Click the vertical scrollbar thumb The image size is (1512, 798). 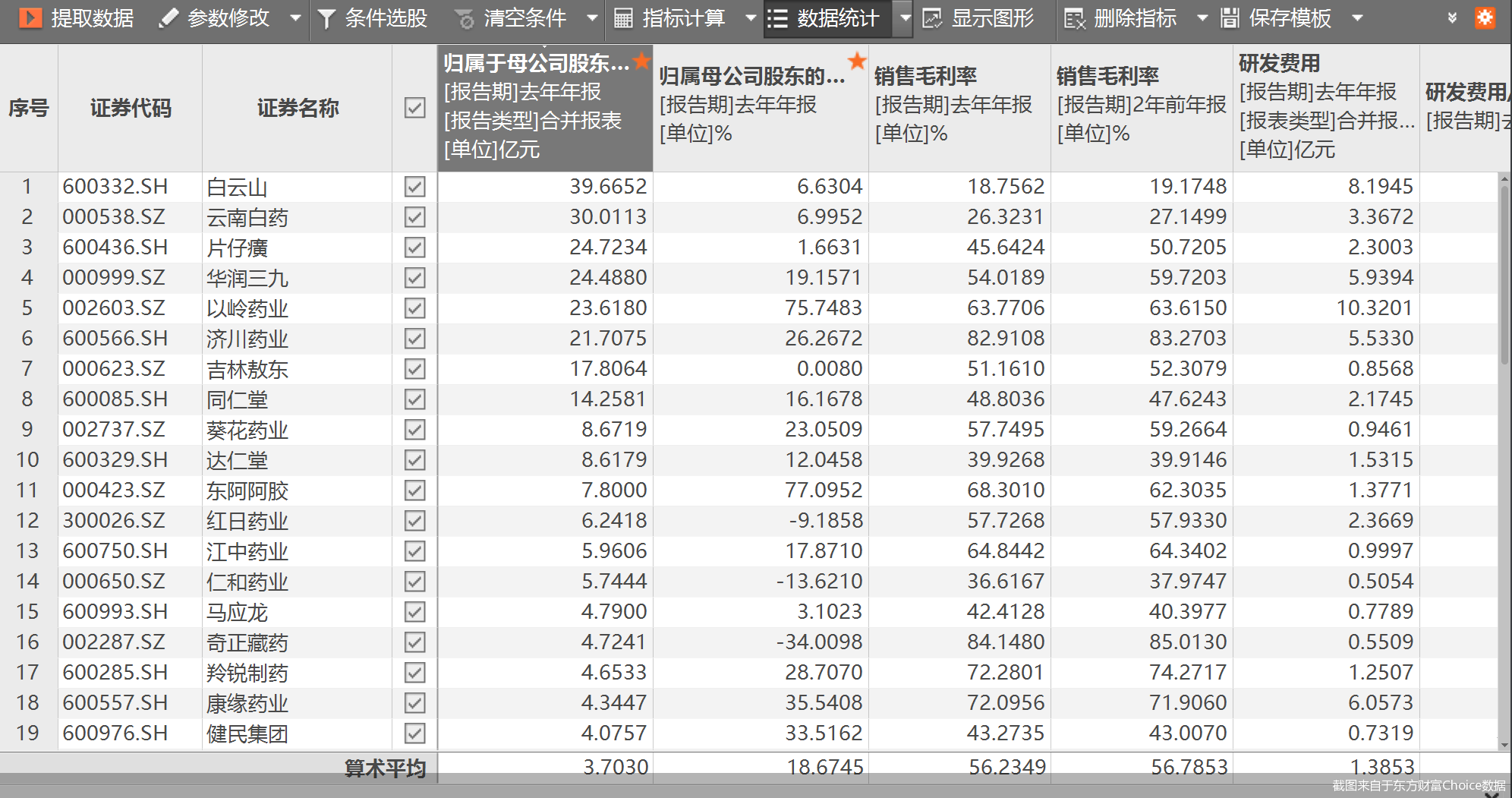click(x=1504, y=275)
